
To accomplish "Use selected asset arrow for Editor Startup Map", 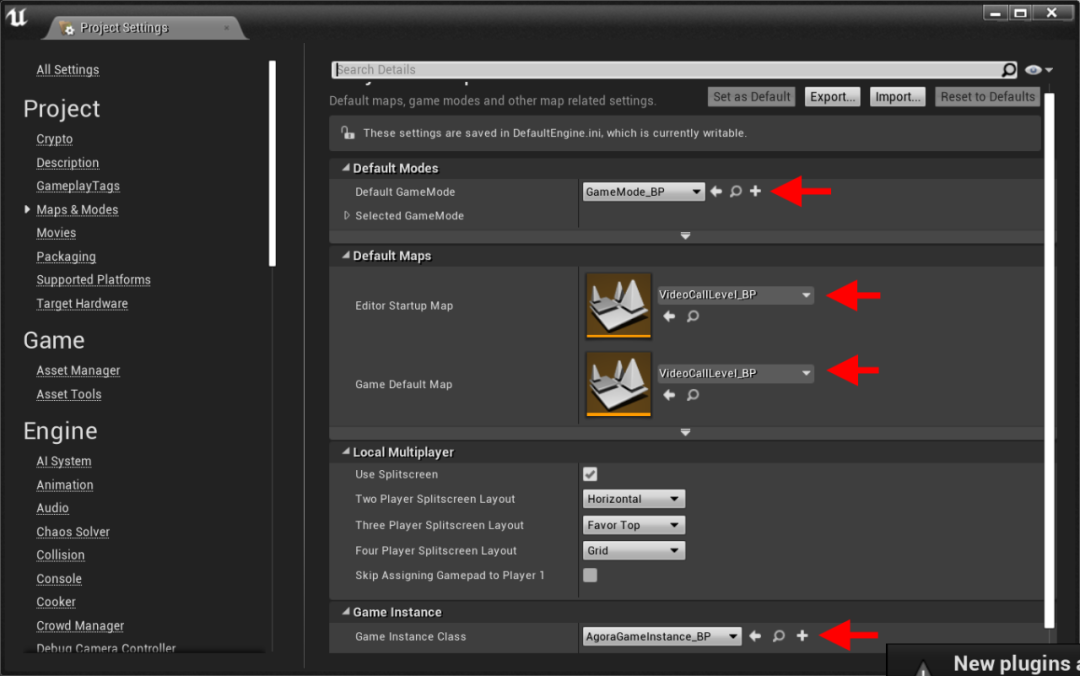I will [x=669, y=316].
